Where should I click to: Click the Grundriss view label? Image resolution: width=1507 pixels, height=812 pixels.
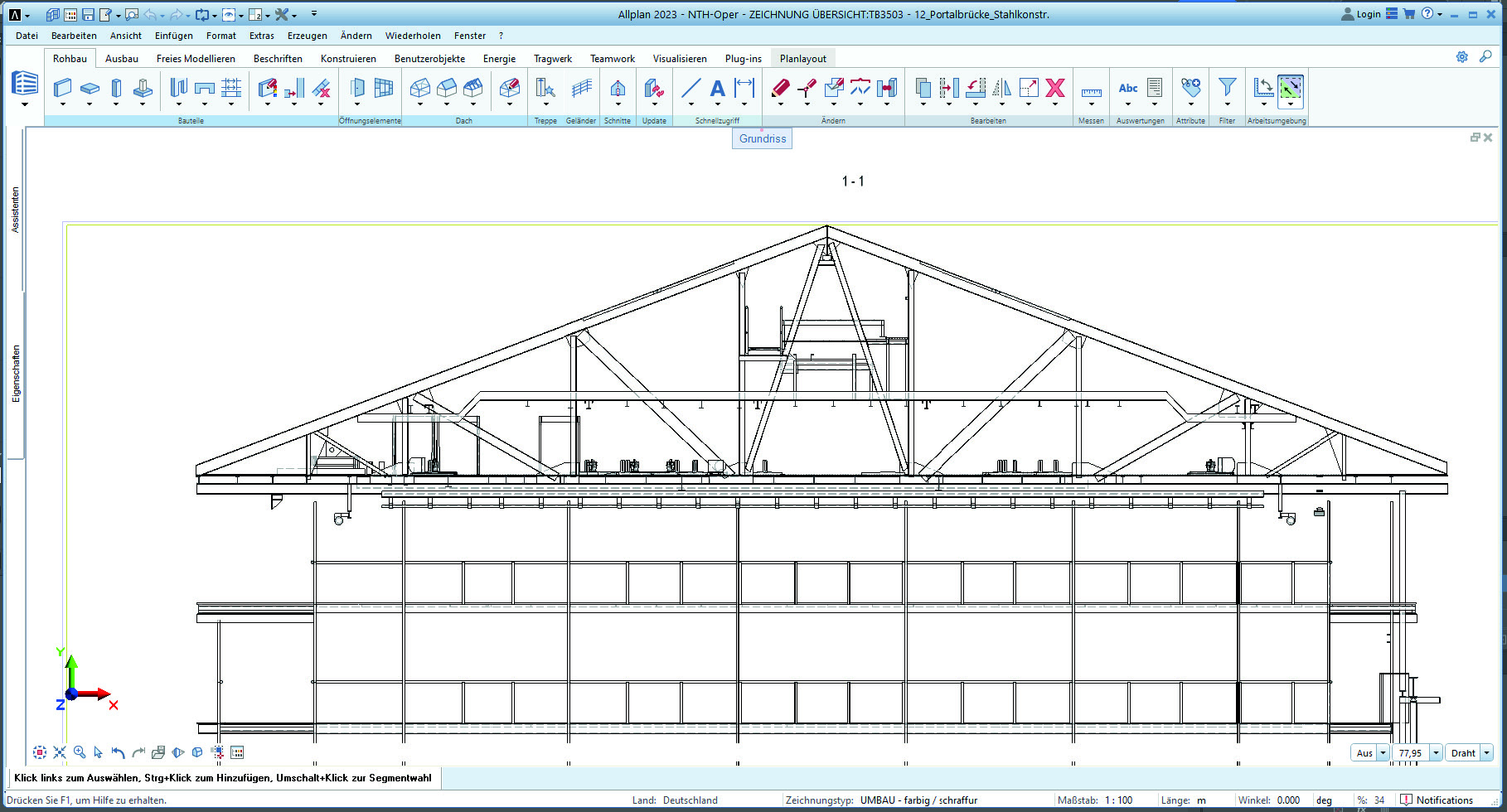tap(763, 138)
